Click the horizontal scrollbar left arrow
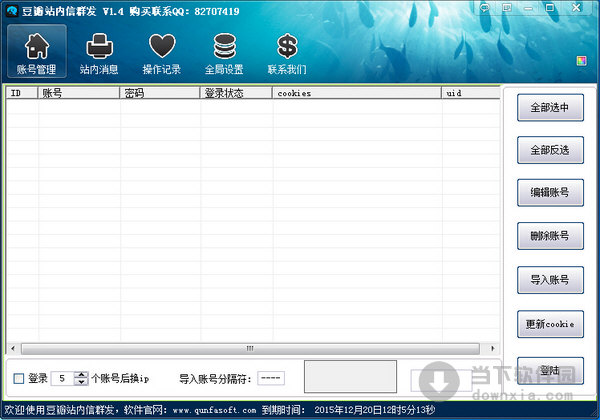The width and height of the screenshot is (600, 420). click(13, 348)
